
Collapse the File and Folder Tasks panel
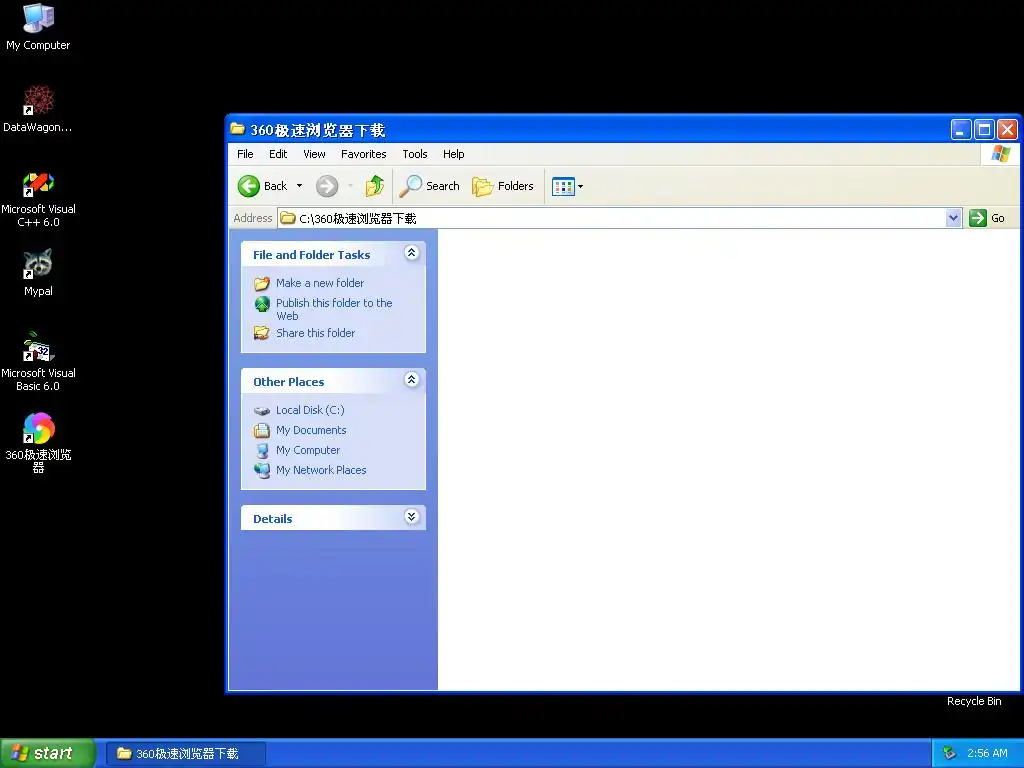411,253
